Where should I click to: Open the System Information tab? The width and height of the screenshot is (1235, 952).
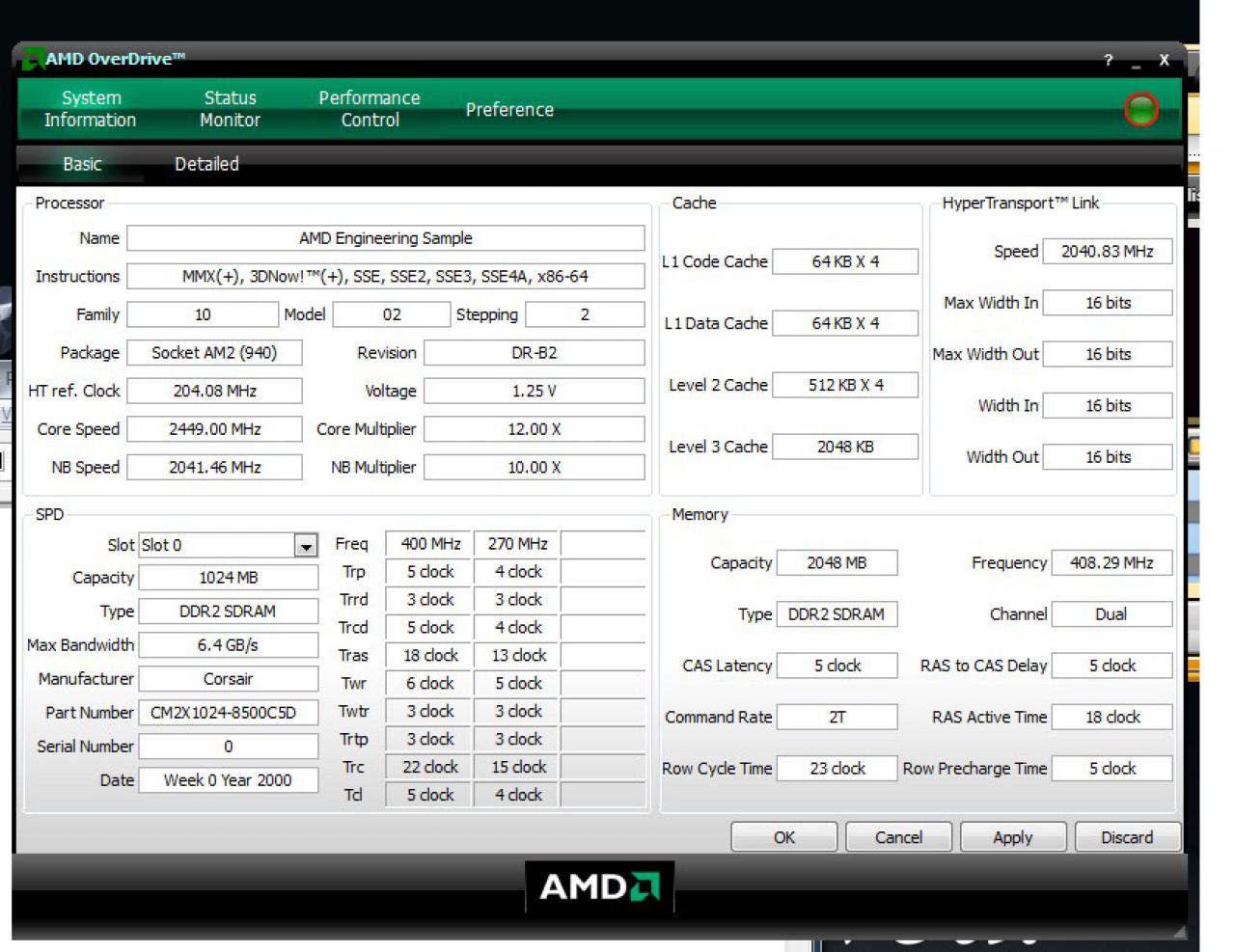(90, 109)
